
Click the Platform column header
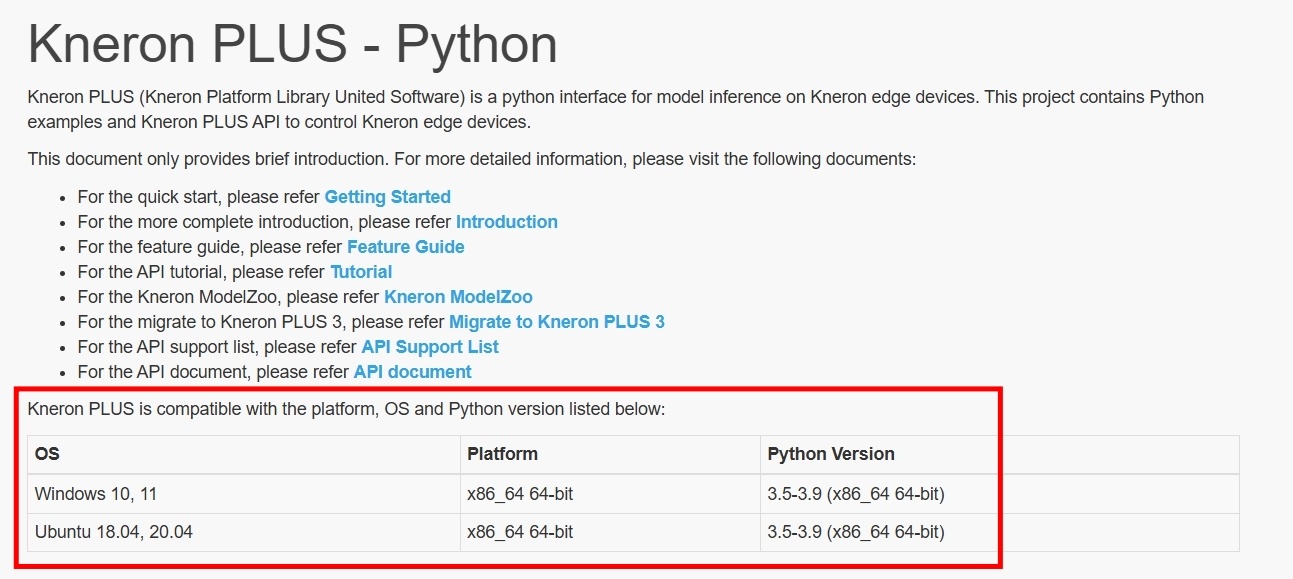[x=610, y=454]
